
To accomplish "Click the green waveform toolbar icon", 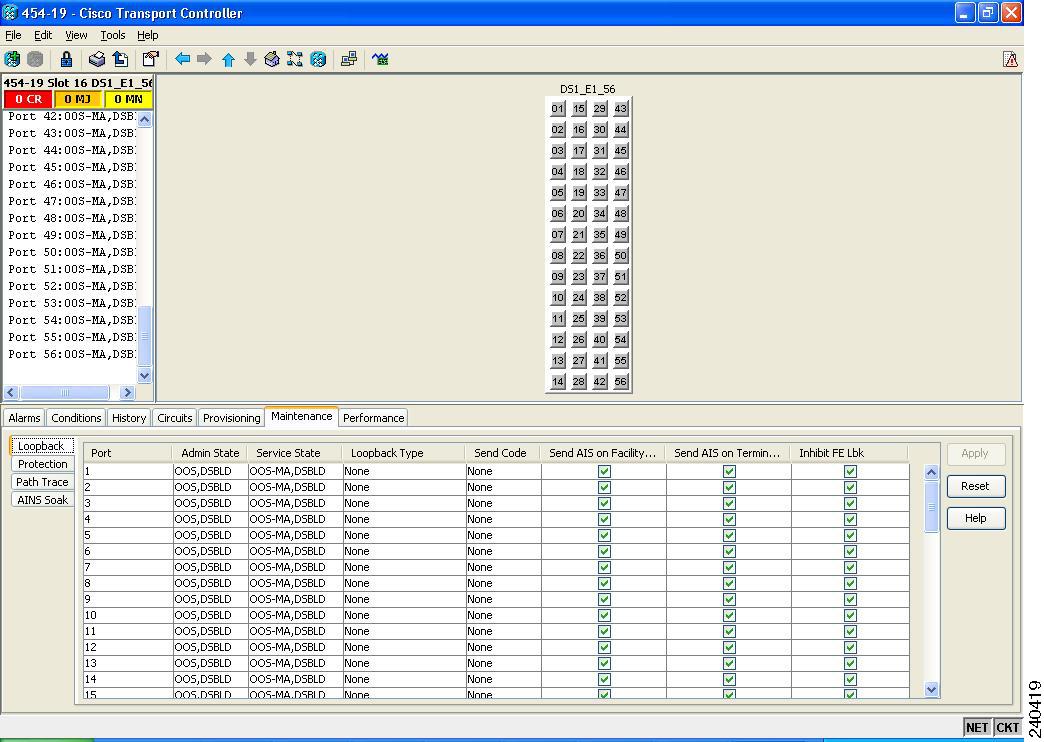I will pos(380,59).
